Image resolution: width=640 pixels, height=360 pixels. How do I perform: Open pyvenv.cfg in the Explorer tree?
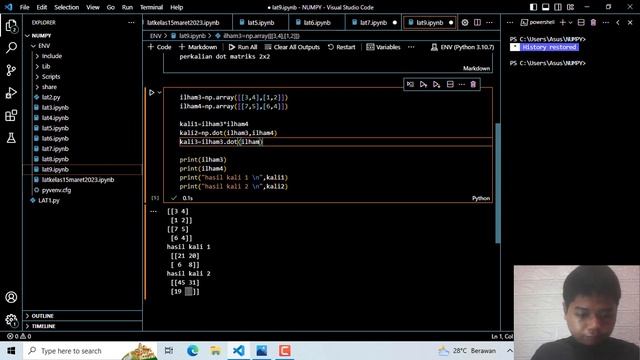pos(83,190)
